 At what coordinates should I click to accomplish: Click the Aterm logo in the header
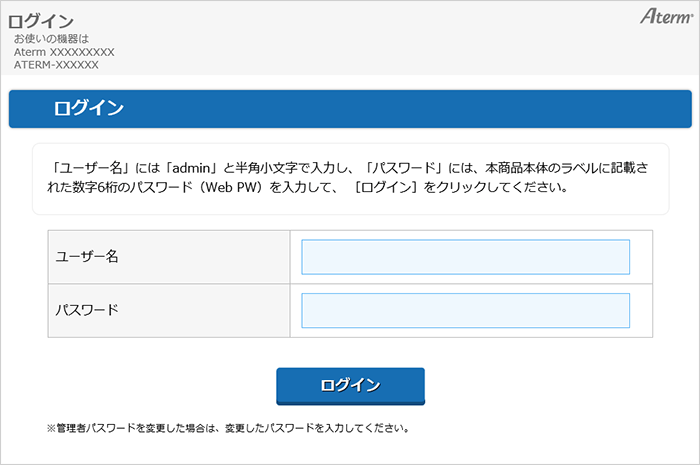[x=664, y=18]
